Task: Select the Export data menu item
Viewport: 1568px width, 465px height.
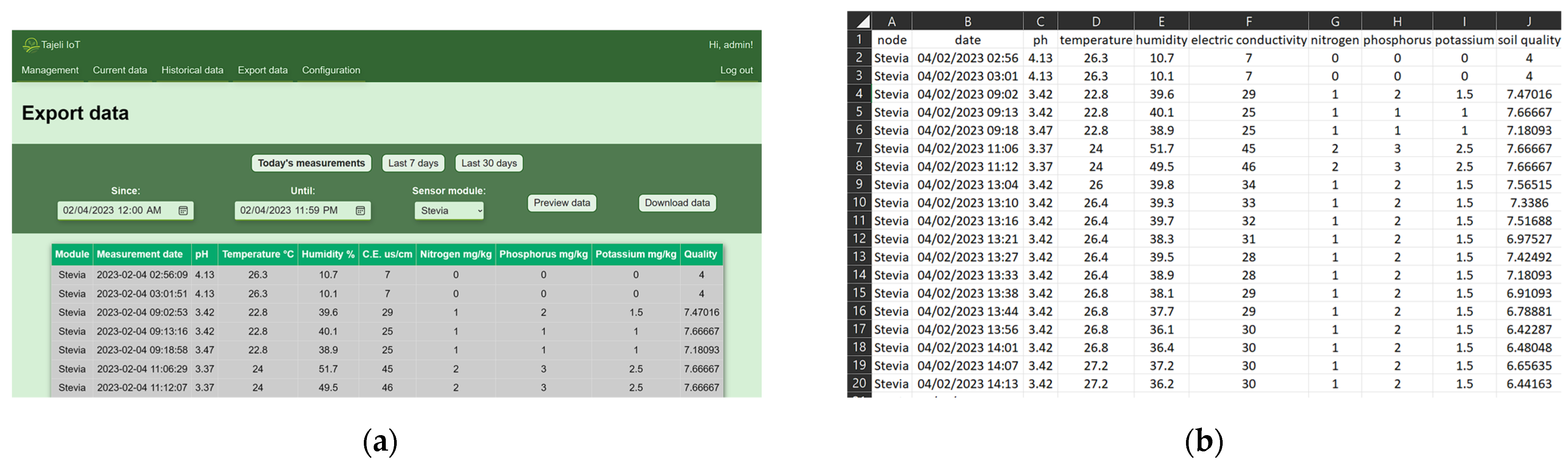Action: click(x=262, y=70)
